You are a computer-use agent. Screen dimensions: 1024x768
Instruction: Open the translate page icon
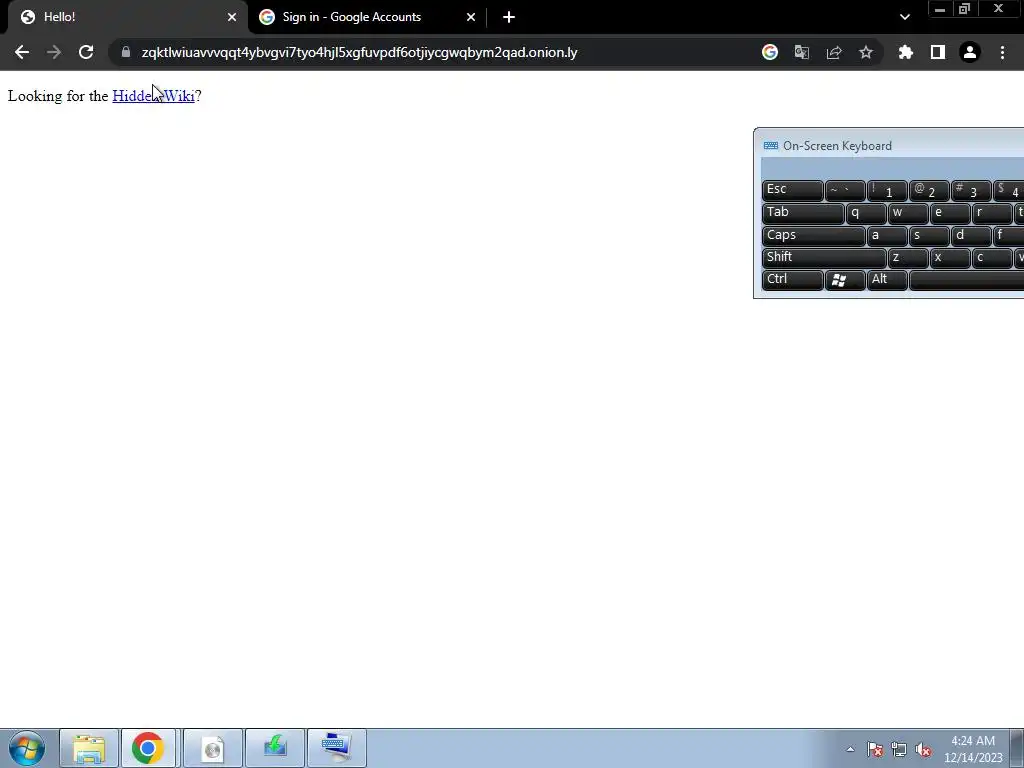click(x=802, y=52)
